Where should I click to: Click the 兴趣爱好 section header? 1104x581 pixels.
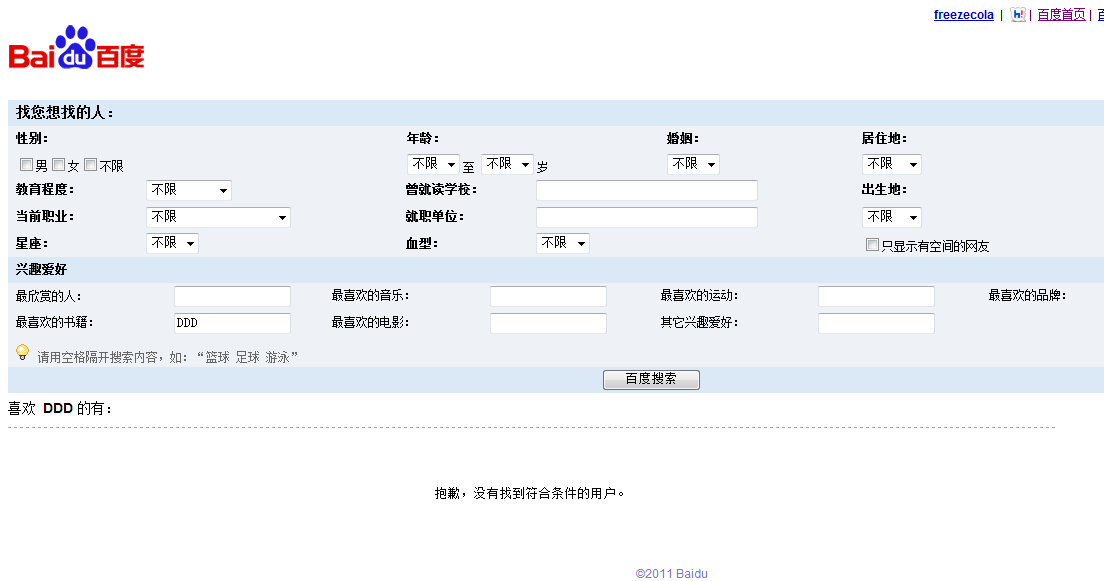pos(42,270)
